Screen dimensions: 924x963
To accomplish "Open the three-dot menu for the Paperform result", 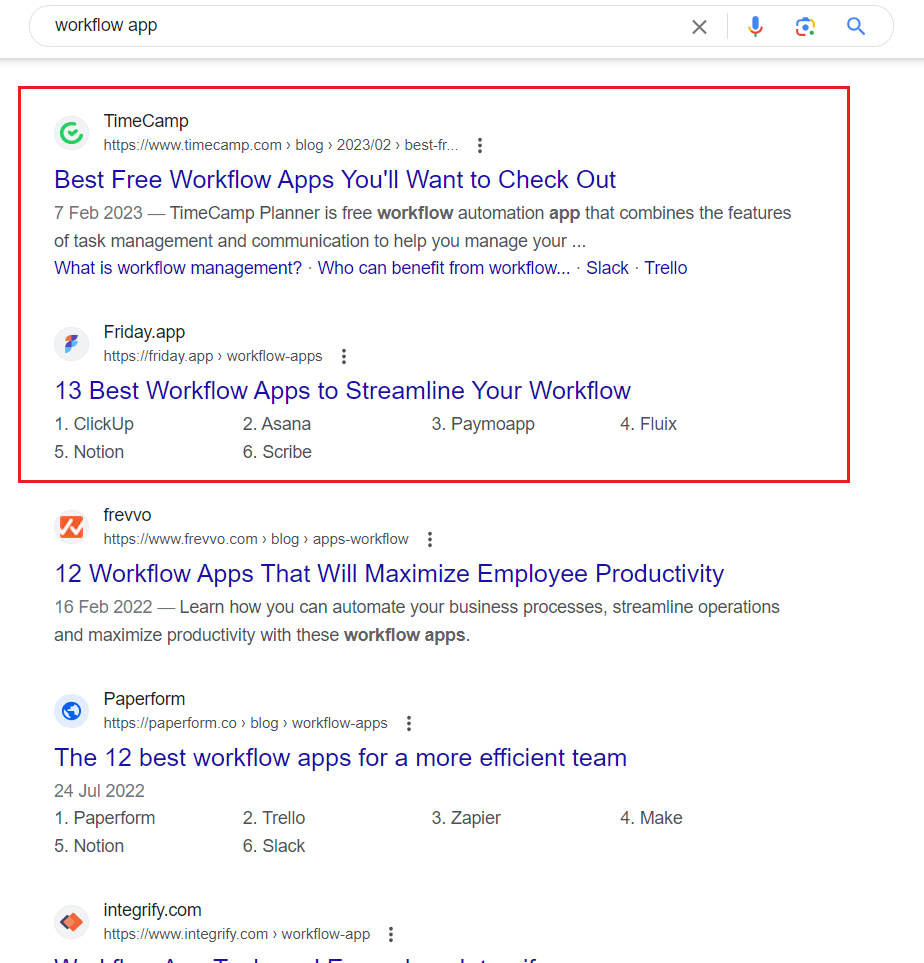I will pos(409,724).
